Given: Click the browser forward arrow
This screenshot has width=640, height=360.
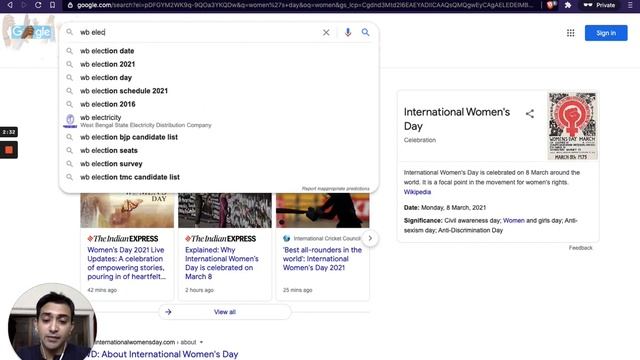Looking at the screenshot, I should click(24, 5).
